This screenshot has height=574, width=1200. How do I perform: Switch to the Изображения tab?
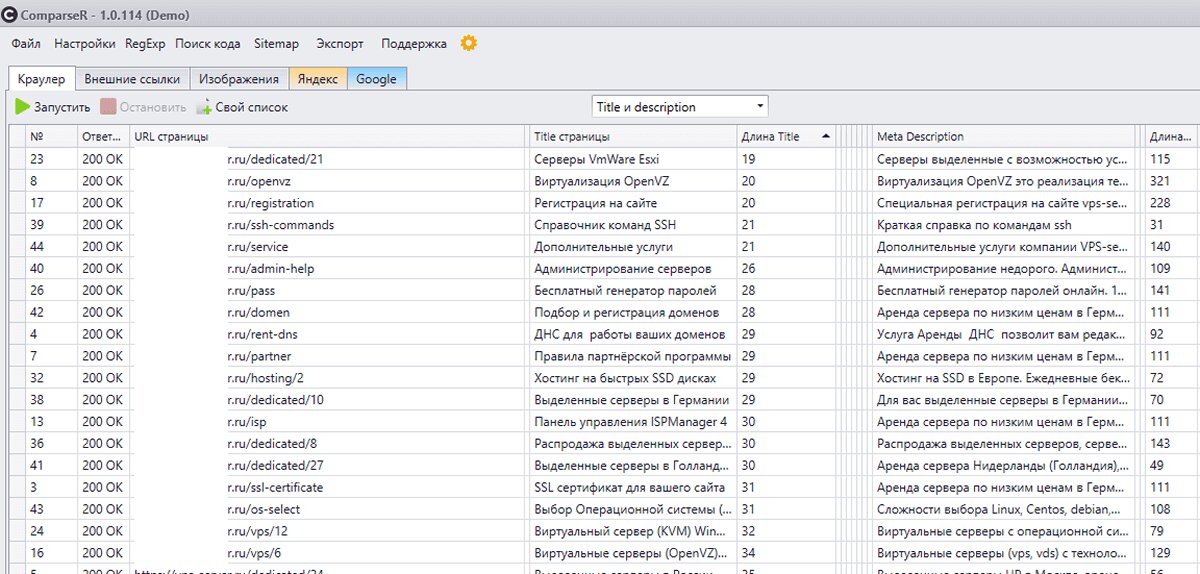238,79
